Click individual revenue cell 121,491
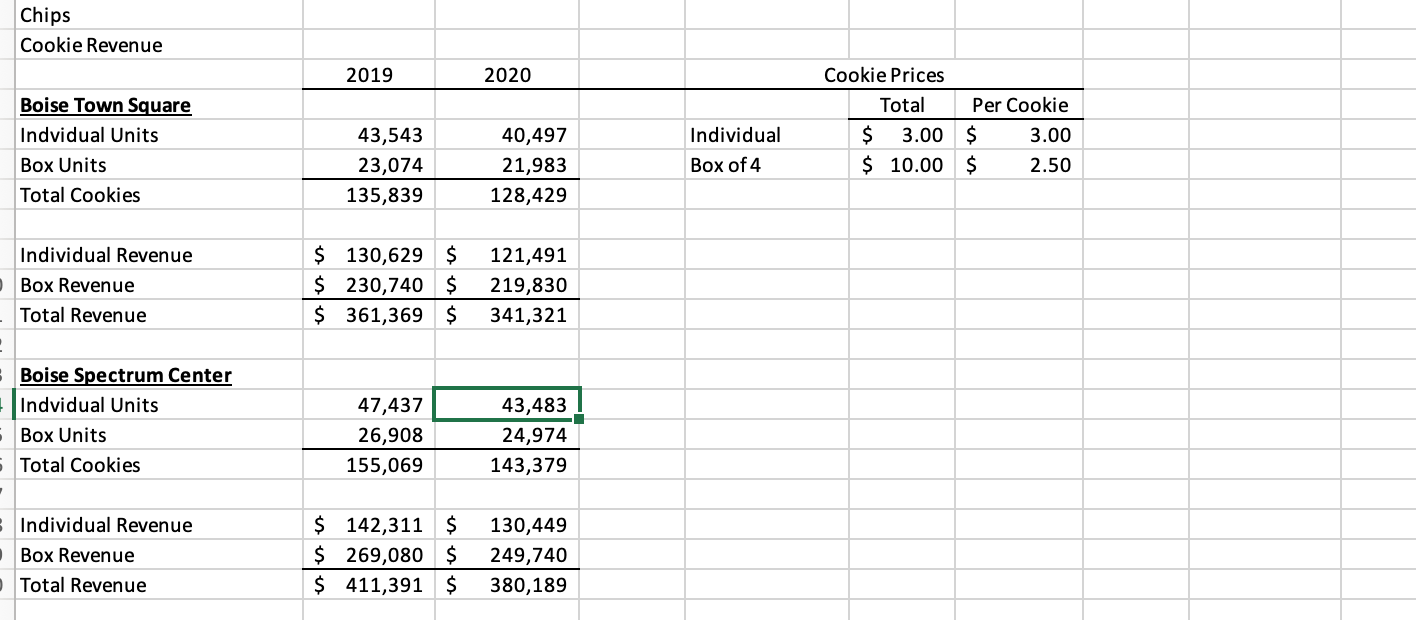 pos(507,255)
